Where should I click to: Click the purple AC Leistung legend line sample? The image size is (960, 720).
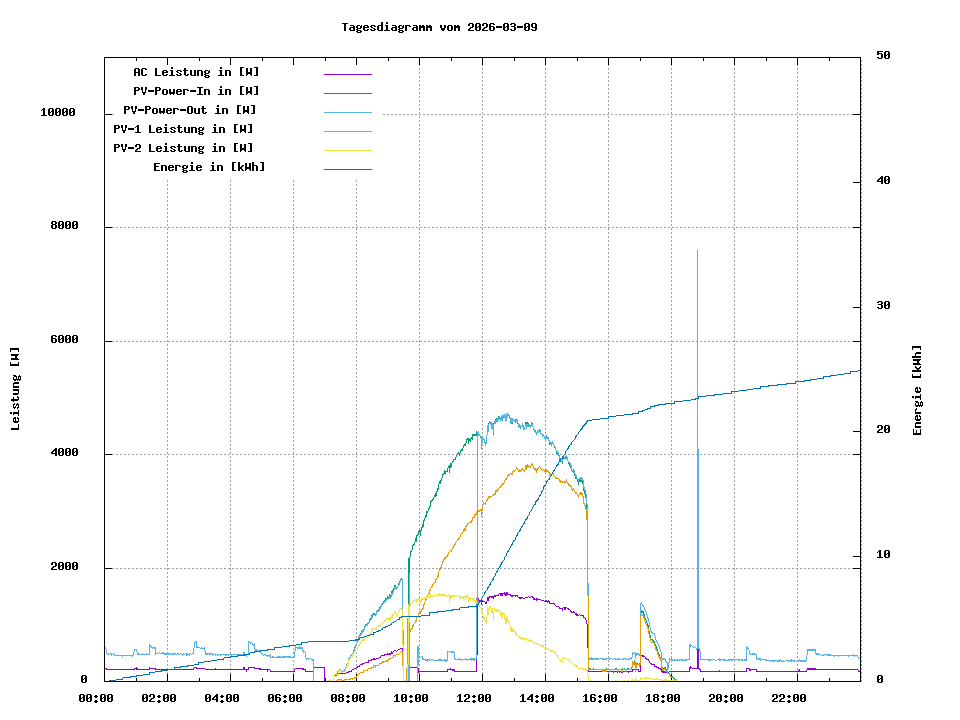pos(347,73)
